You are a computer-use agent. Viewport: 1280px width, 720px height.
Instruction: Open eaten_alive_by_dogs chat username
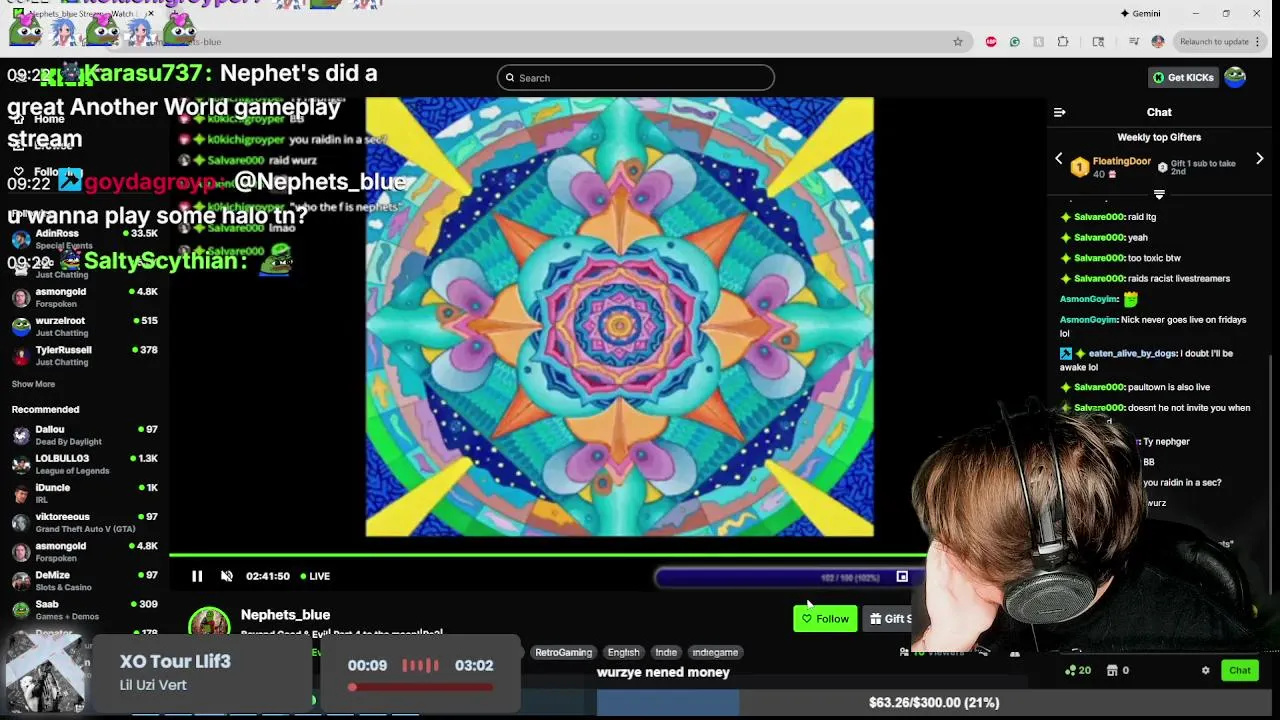(x=1132, y=353)
